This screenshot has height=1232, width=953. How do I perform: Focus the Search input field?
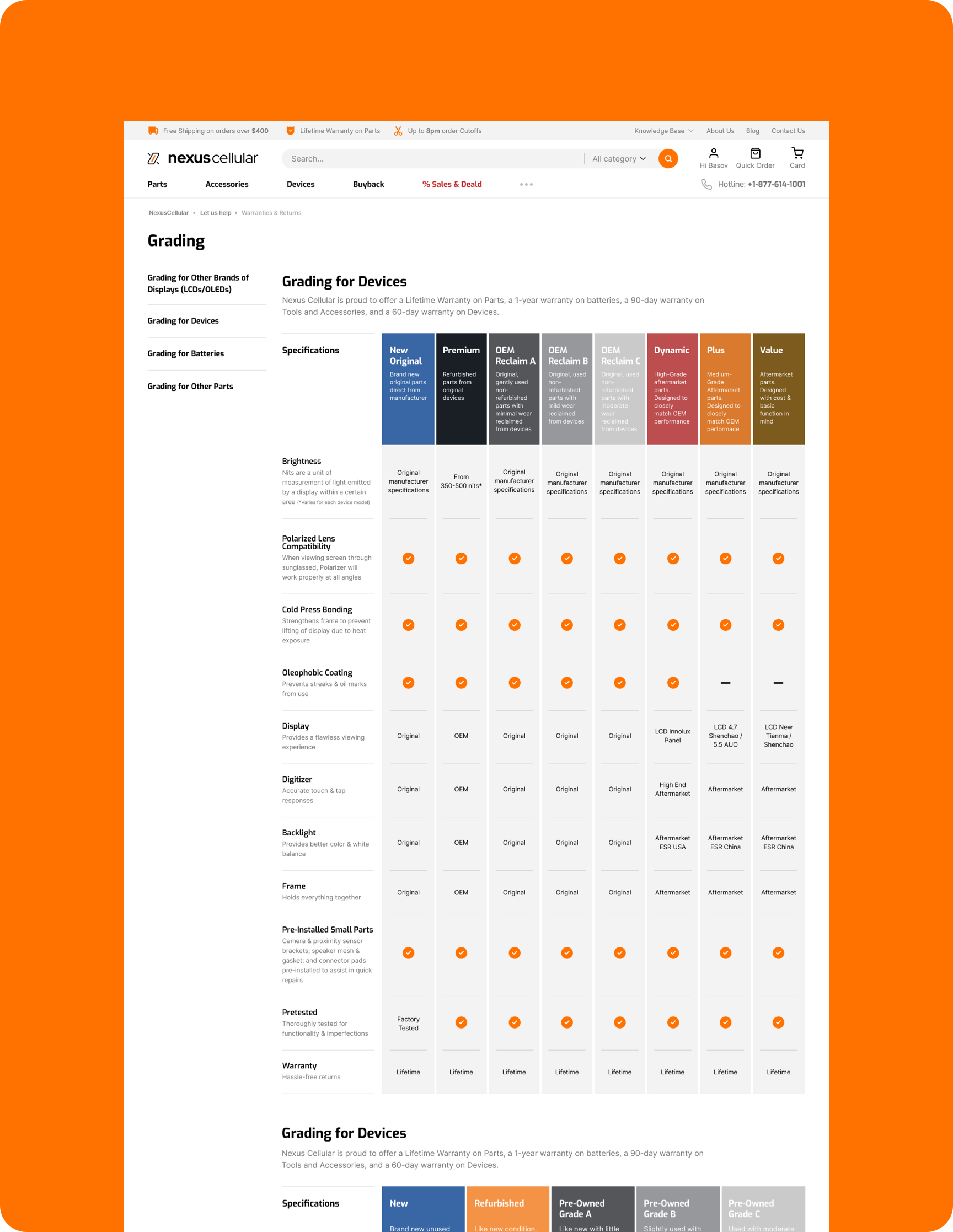(432, 159)
